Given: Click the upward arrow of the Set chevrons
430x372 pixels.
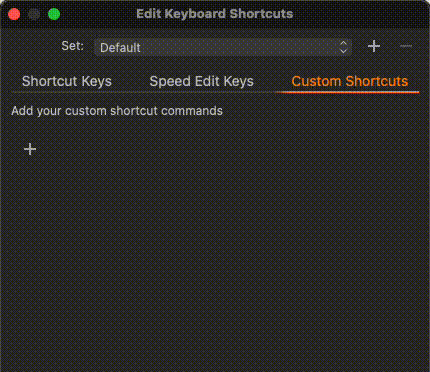Looking at the screenshot, I should [x=343, y=43].
